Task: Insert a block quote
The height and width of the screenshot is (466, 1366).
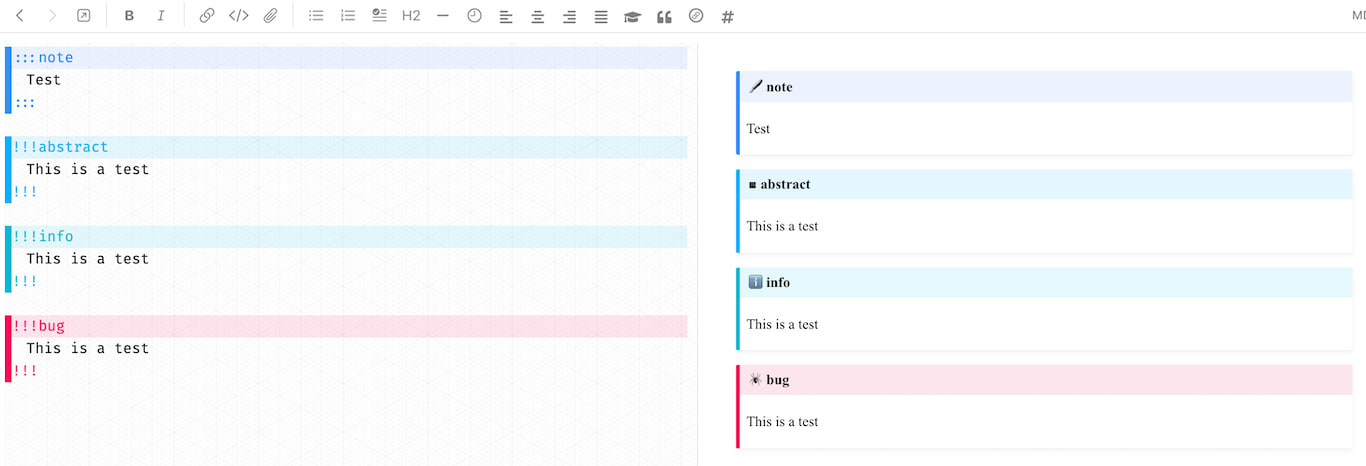Action: [x=664, y=16]
